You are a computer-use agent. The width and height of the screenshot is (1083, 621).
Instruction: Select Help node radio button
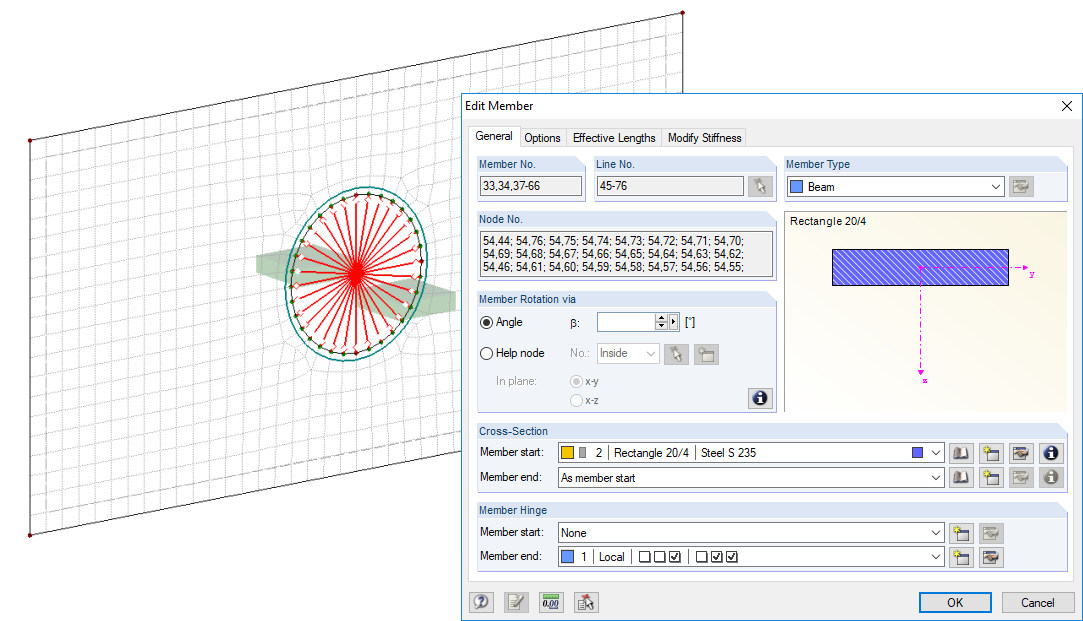(x=486, y=354)
